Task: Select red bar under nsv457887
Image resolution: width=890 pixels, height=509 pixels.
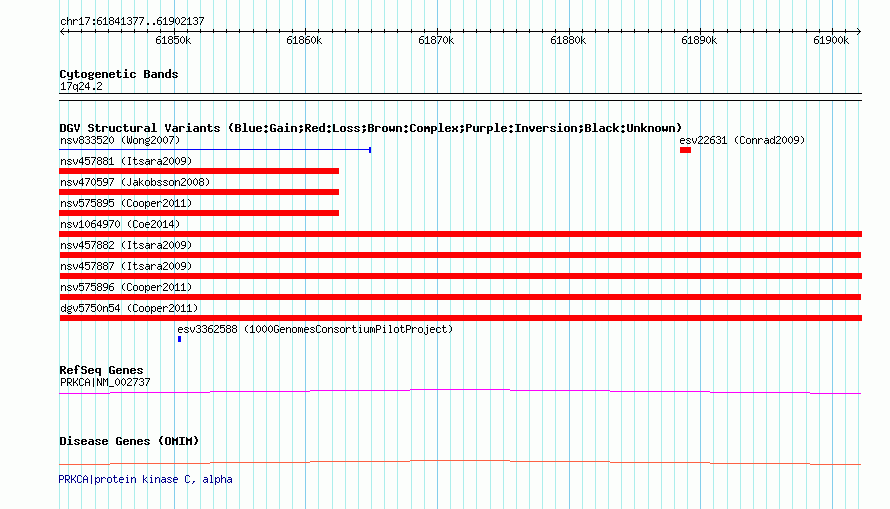Action: 460,276
